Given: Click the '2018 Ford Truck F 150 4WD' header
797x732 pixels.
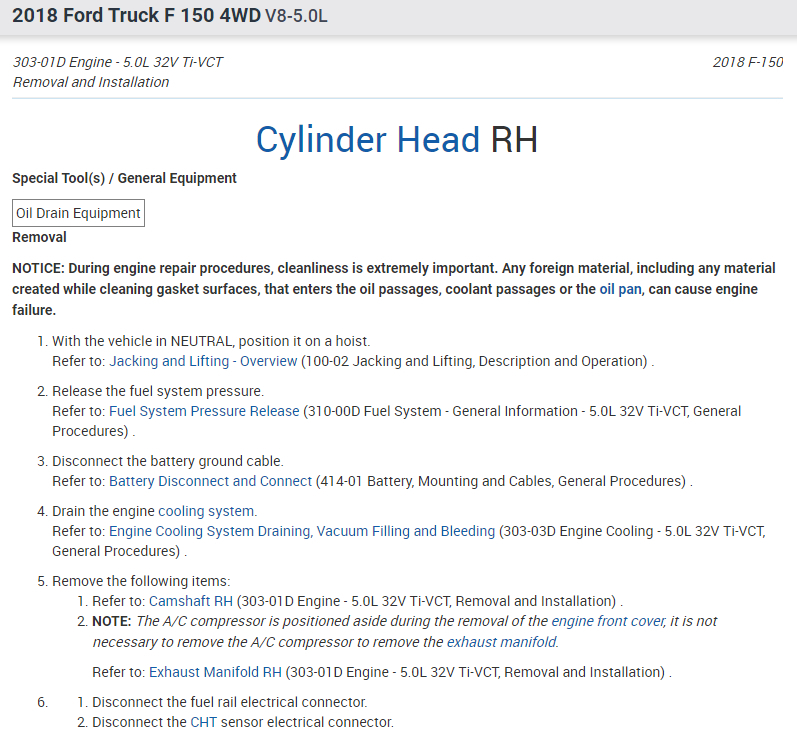Looking at the screenshot, I should (x=136, y=15).
